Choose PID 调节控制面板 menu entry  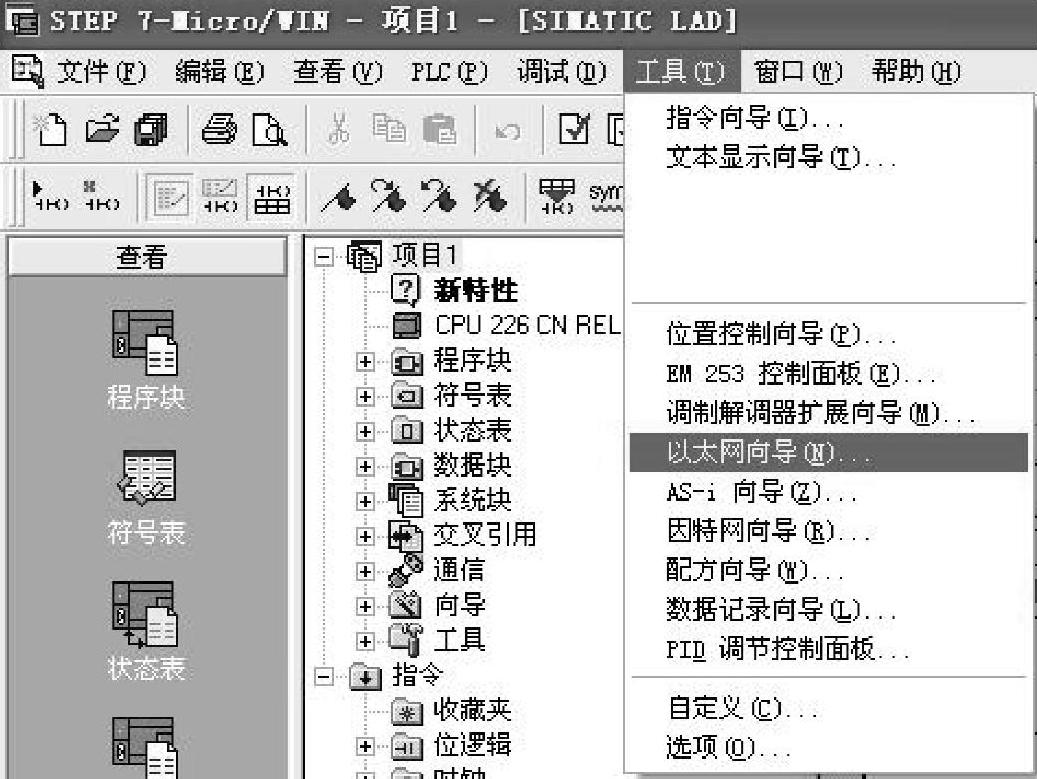coord(829,649)
